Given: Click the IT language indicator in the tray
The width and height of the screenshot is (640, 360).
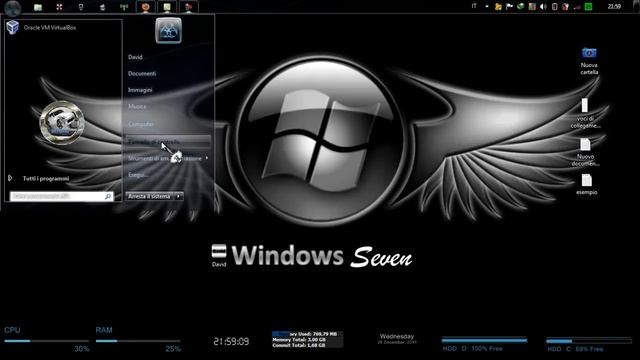Looking at the screenshot, I should [474, 6].
